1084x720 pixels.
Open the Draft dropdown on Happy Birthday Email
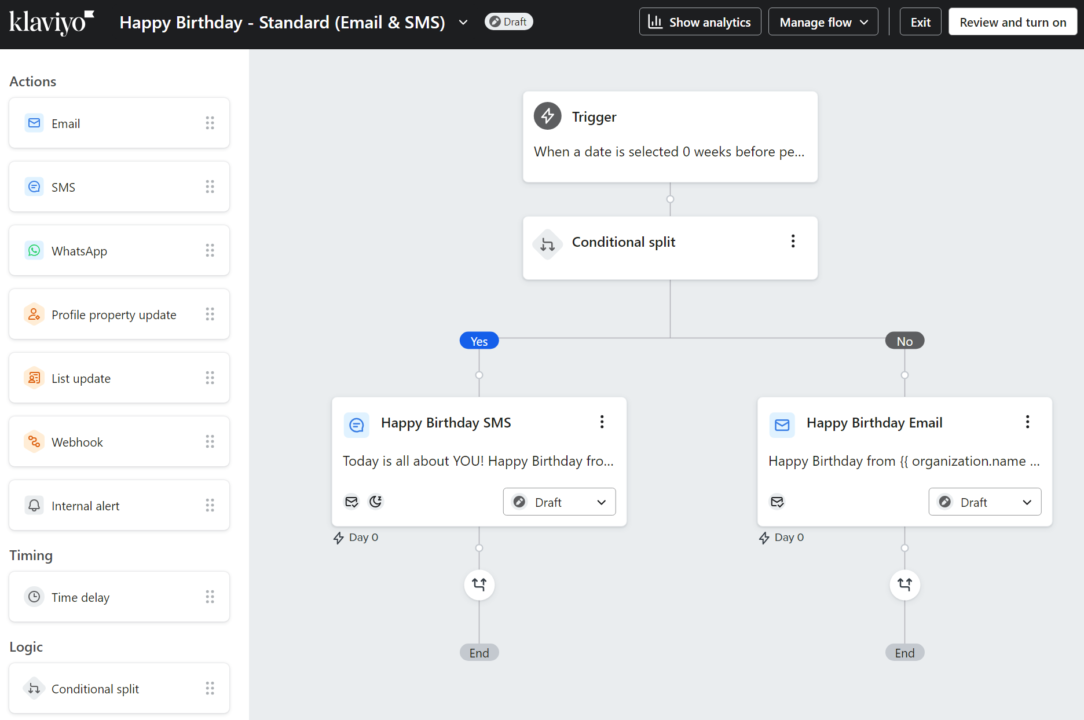pos(984,501)
